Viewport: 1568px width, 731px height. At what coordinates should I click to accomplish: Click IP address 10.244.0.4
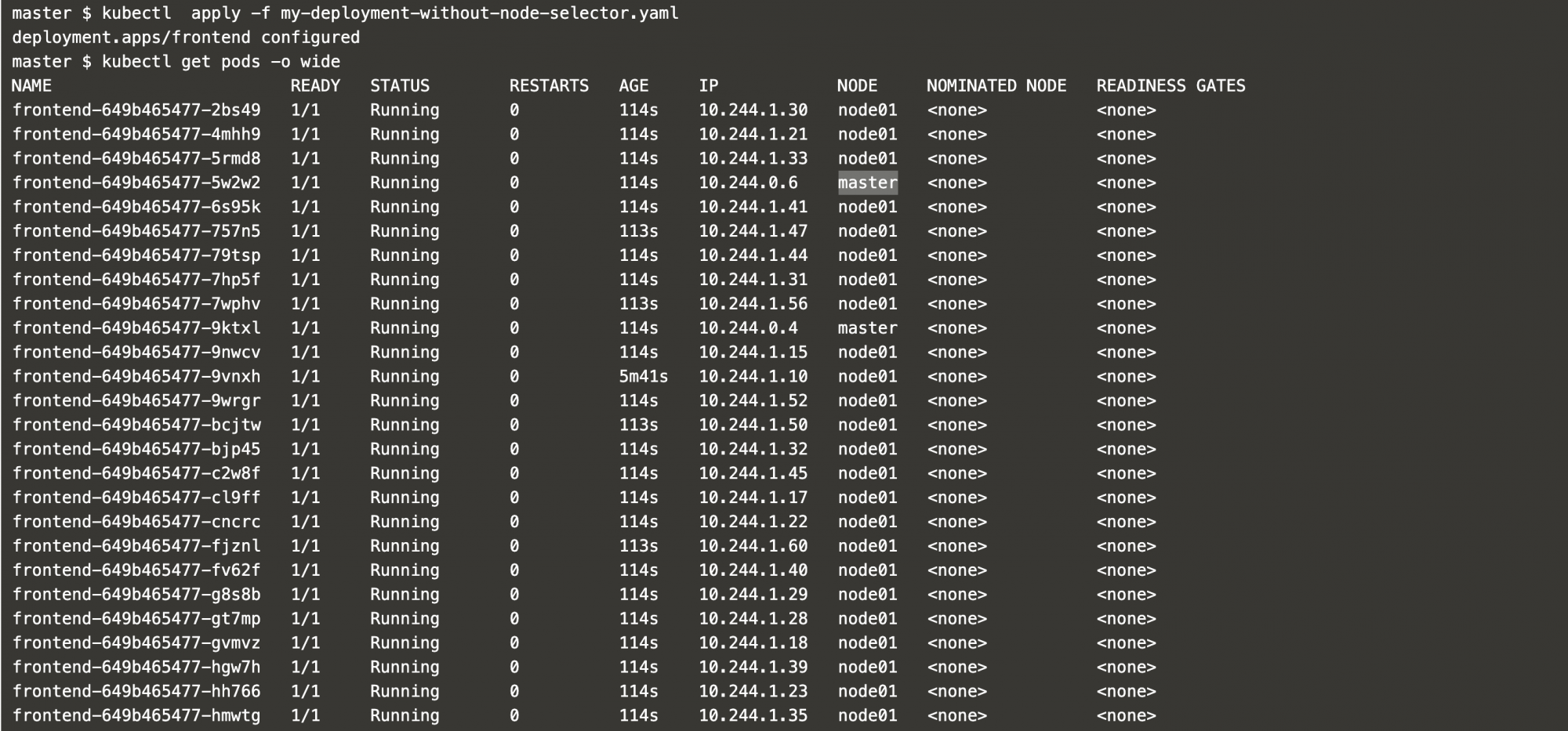coord(748,328)
